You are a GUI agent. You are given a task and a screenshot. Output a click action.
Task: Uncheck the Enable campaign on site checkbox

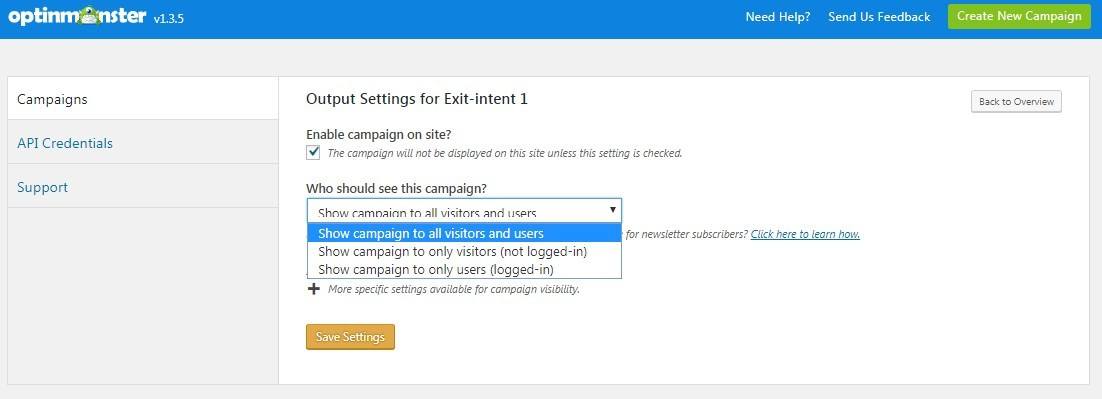(x=313, y=152)
